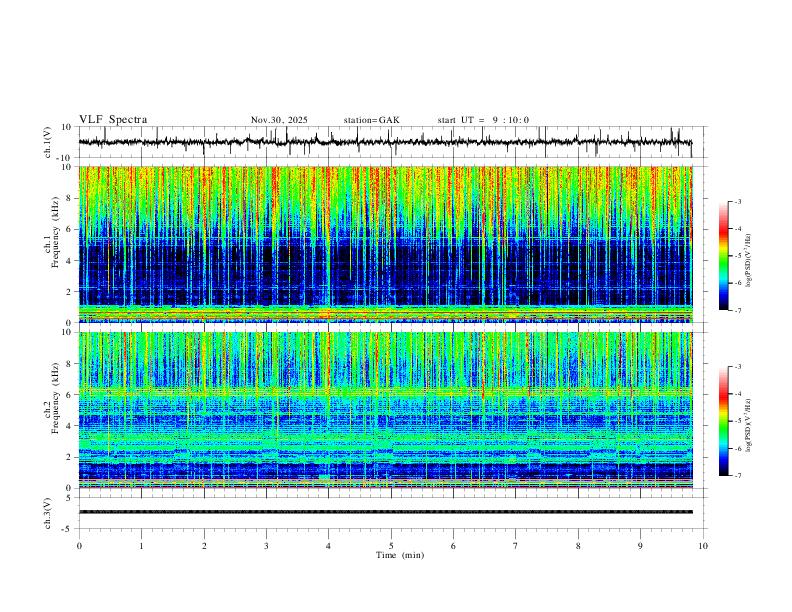Click inside the ch.2 spectrogram panel
The image size is (792, 612).
(386, 410)
